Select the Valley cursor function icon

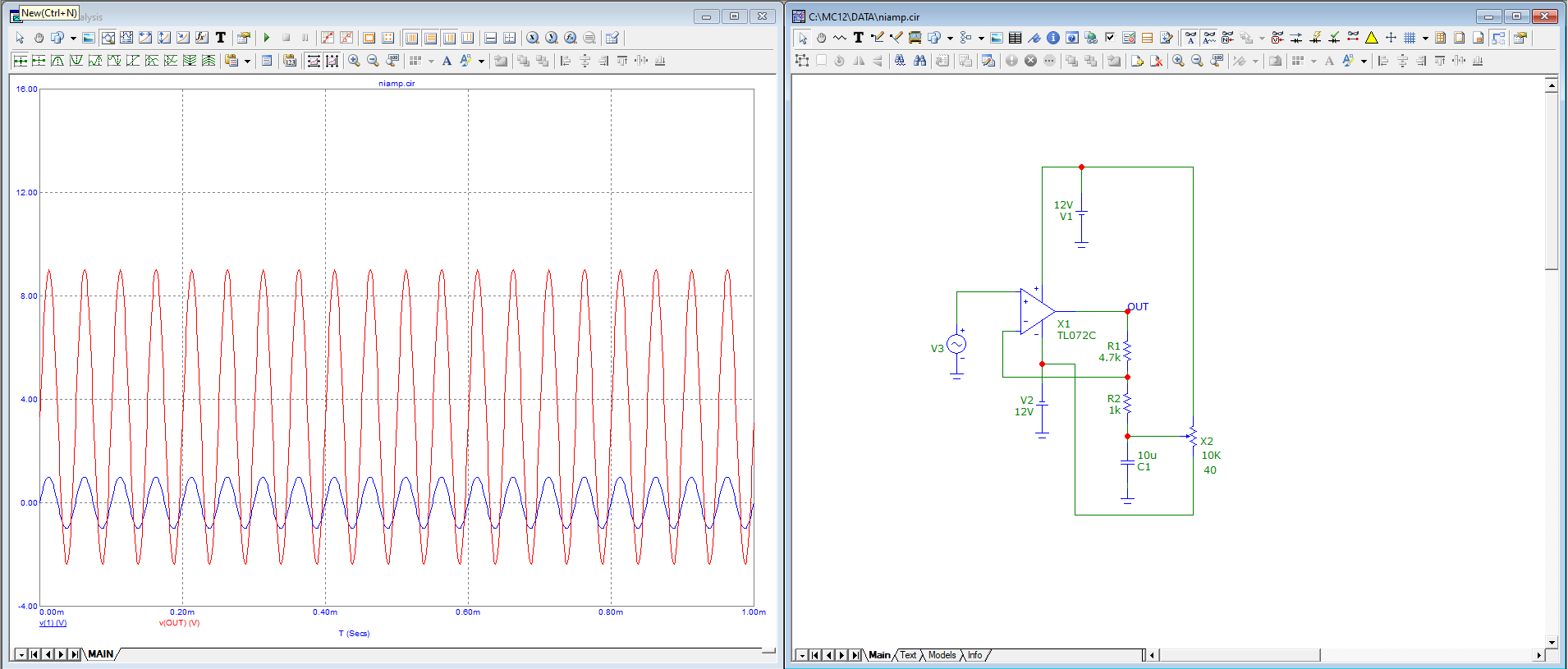pyautogui.click(x=76, y=61)
